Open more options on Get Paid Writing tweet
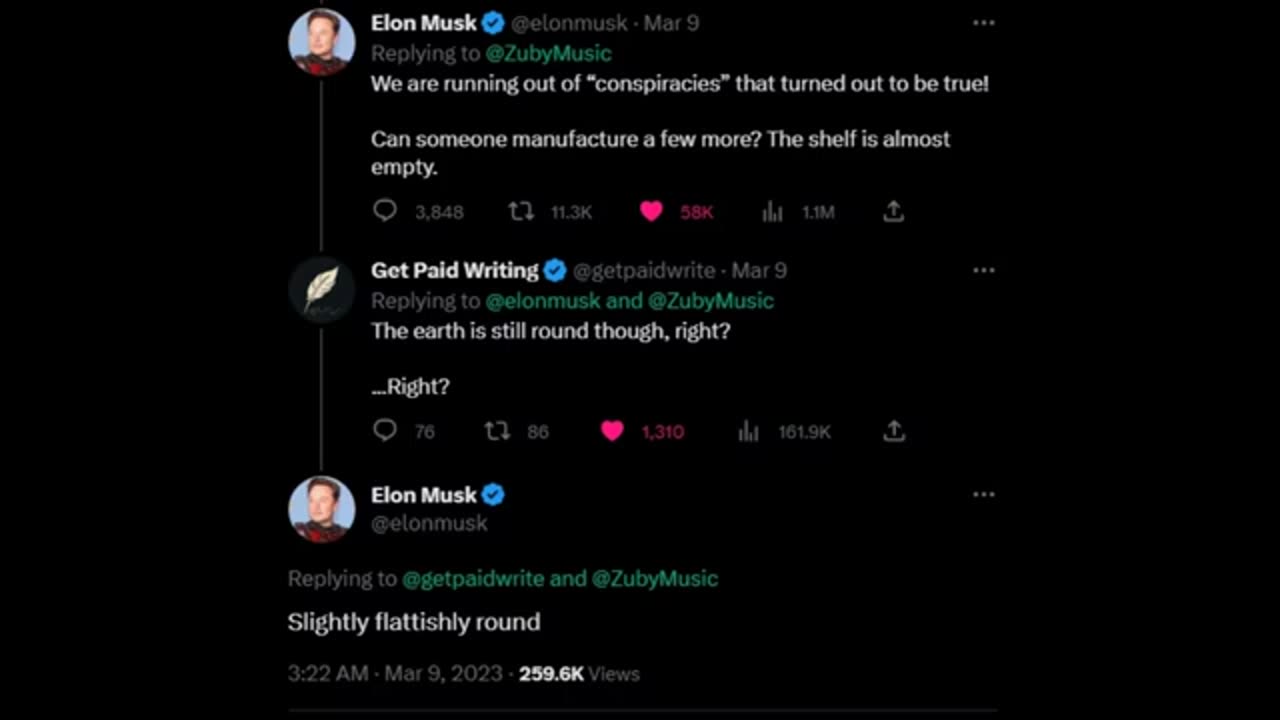The height and width of the screenshot is (720, 1280). (984, 270)
